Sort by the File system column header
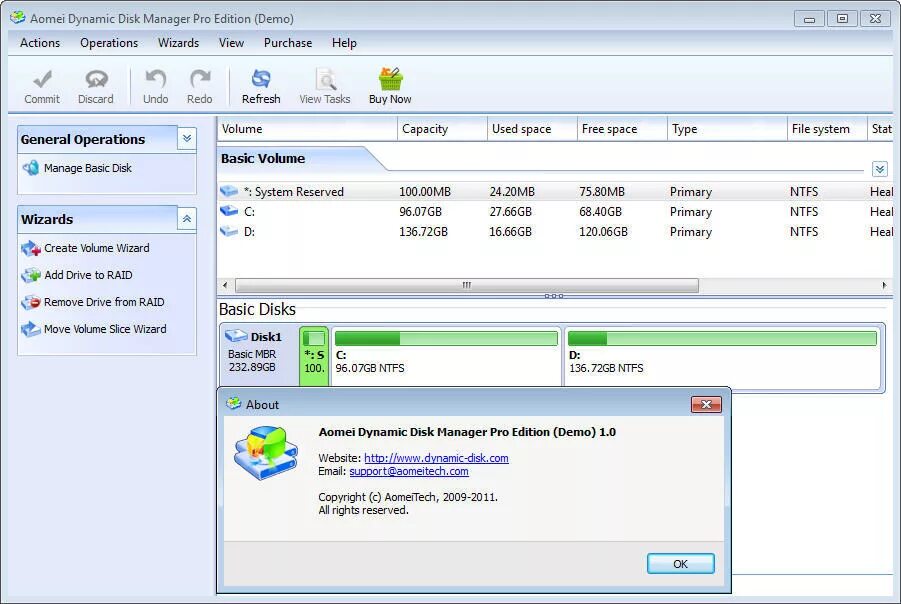Screen dimensions: 901x604 coord(827,129)
